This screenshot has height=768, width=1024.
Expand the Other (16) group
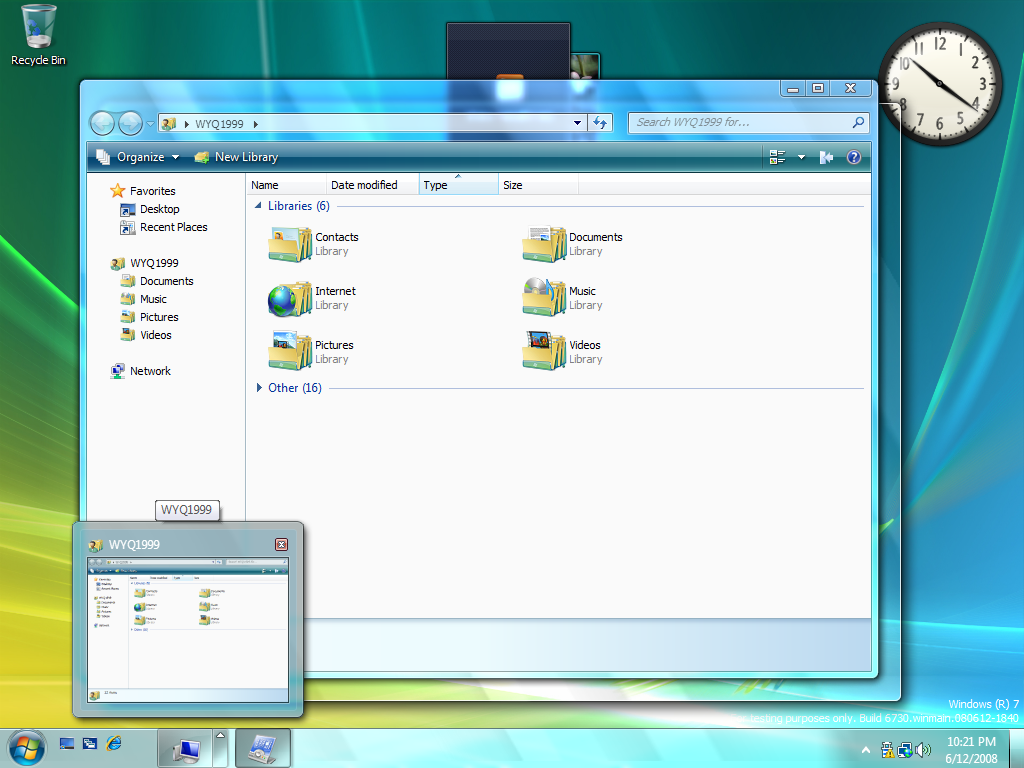point(258,388)
